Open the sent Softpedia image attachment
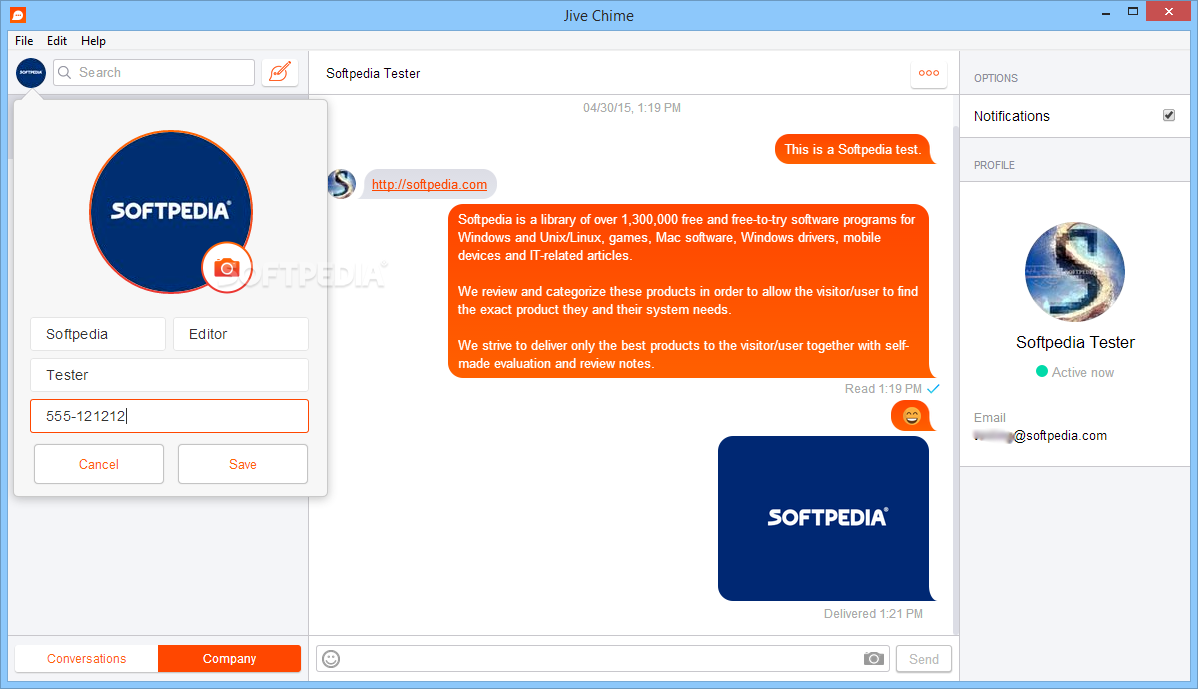1198x689 pixels. pos(824,518)
